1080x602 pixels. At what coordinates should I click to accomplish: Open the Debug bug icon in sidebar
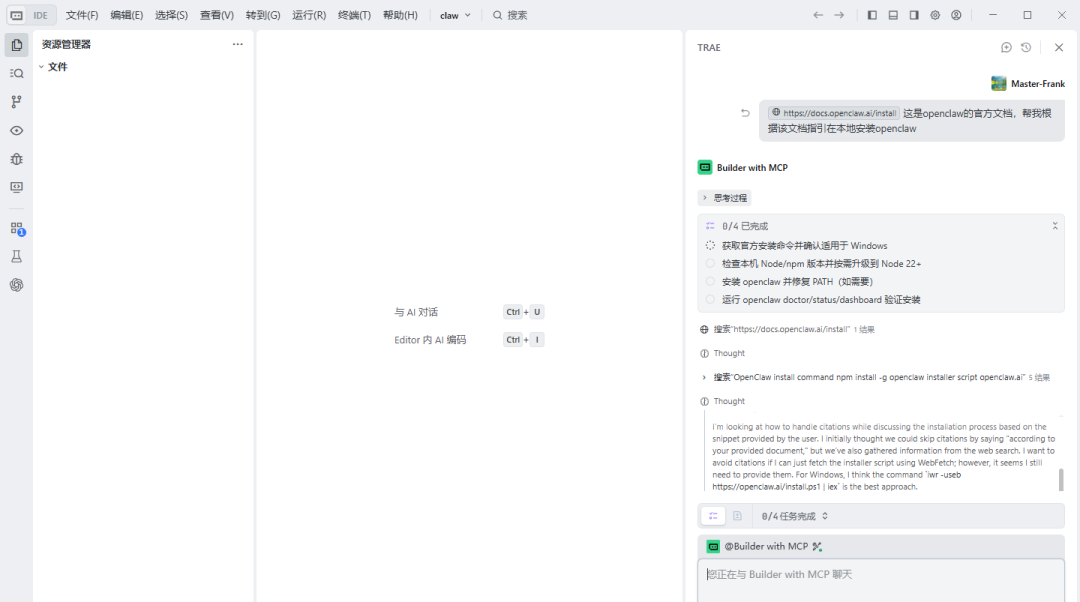(x=17, y=159)
